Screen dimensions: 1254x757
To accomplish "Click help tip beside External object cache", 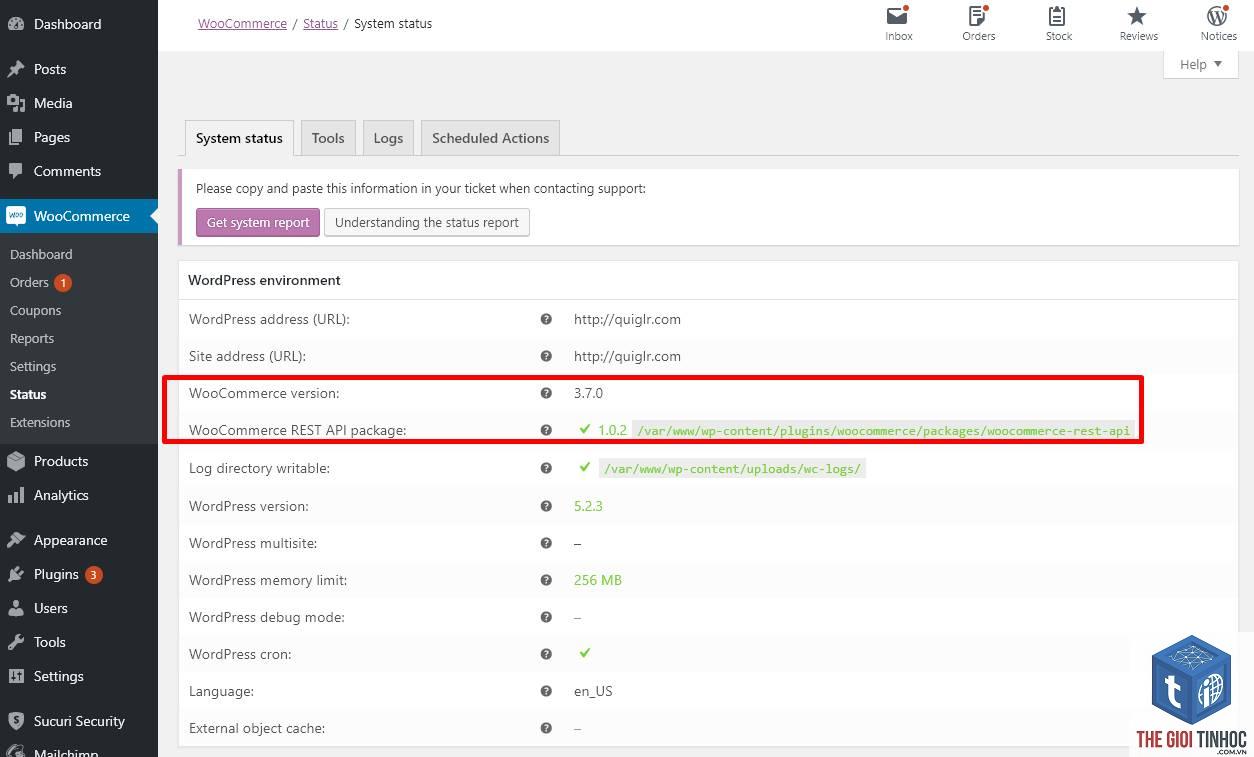I will (546, 728).
